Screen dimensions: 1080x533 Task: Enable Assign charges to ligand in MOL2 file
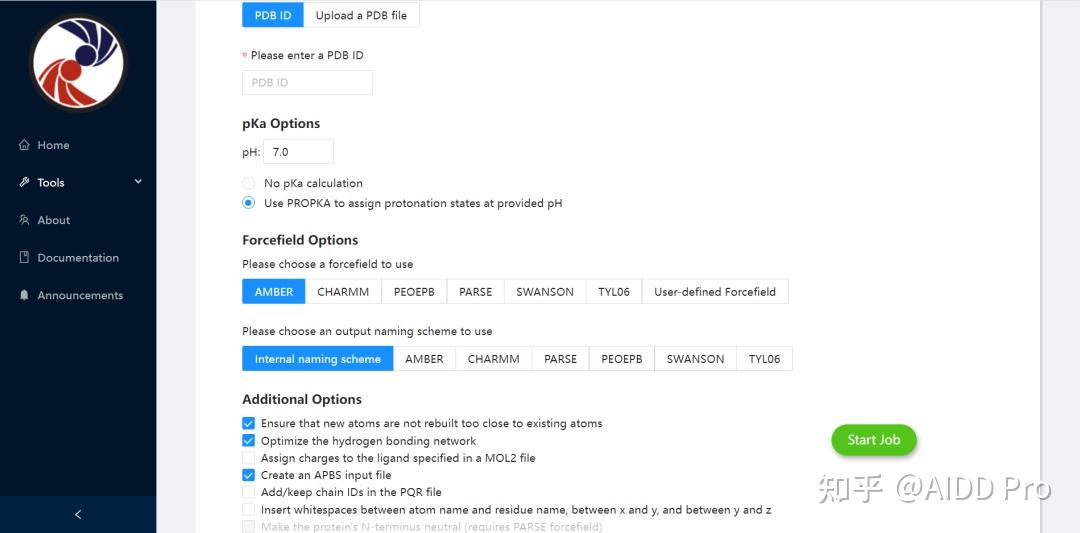(x=249, y=458)
